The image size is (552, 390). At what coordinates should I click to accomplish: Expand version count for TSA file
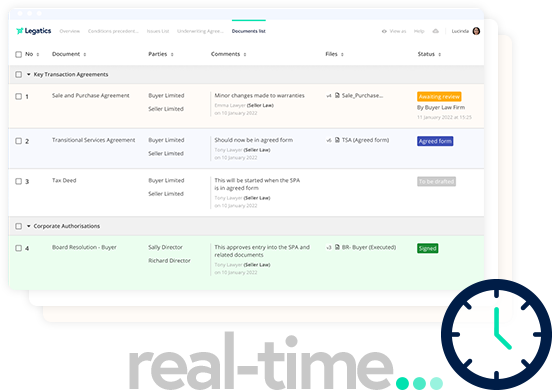pyautogui.click(x=329, y=140)
